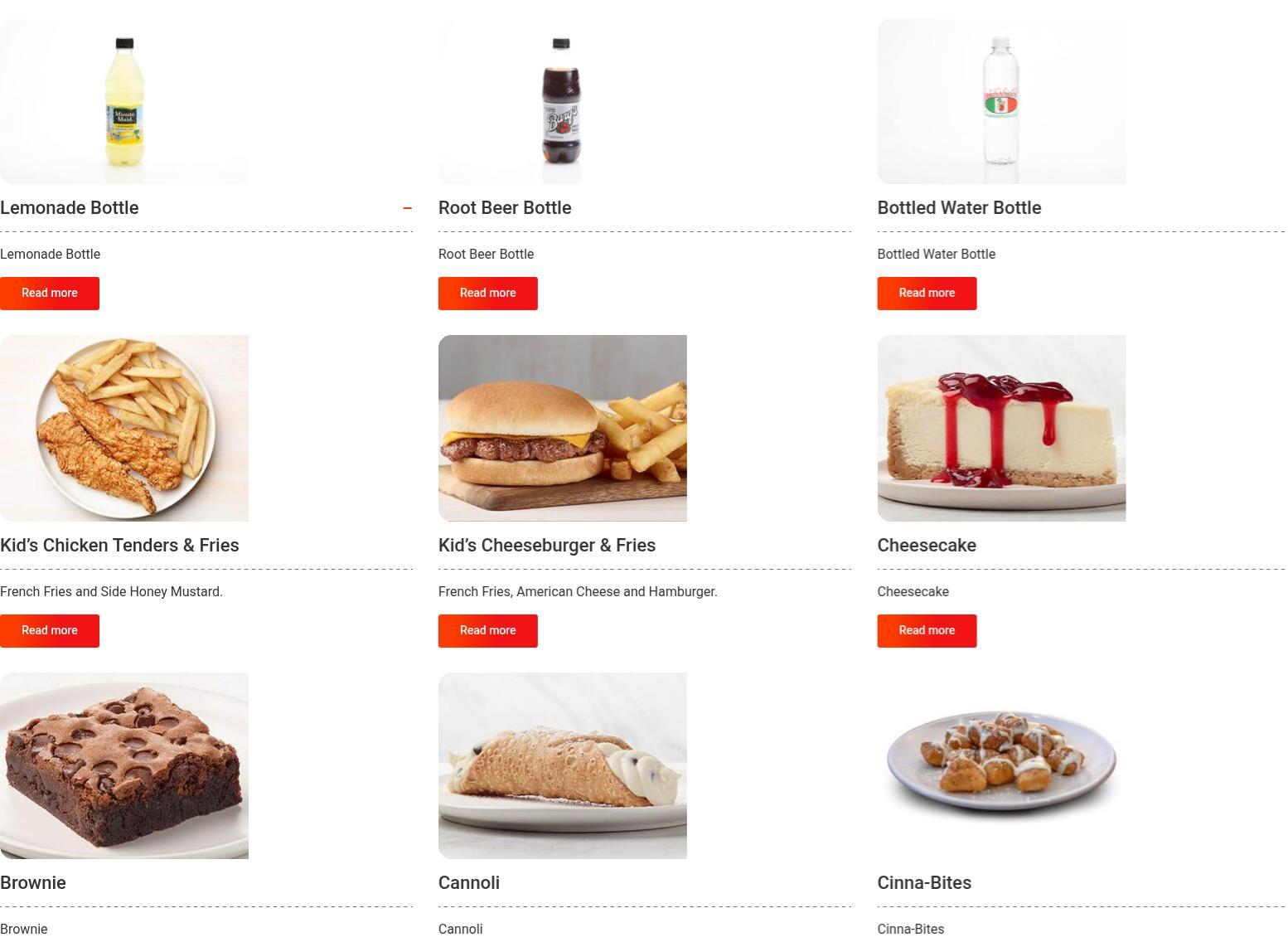Open the Cinna-Bites plate photo

[x=1001, y=766]
